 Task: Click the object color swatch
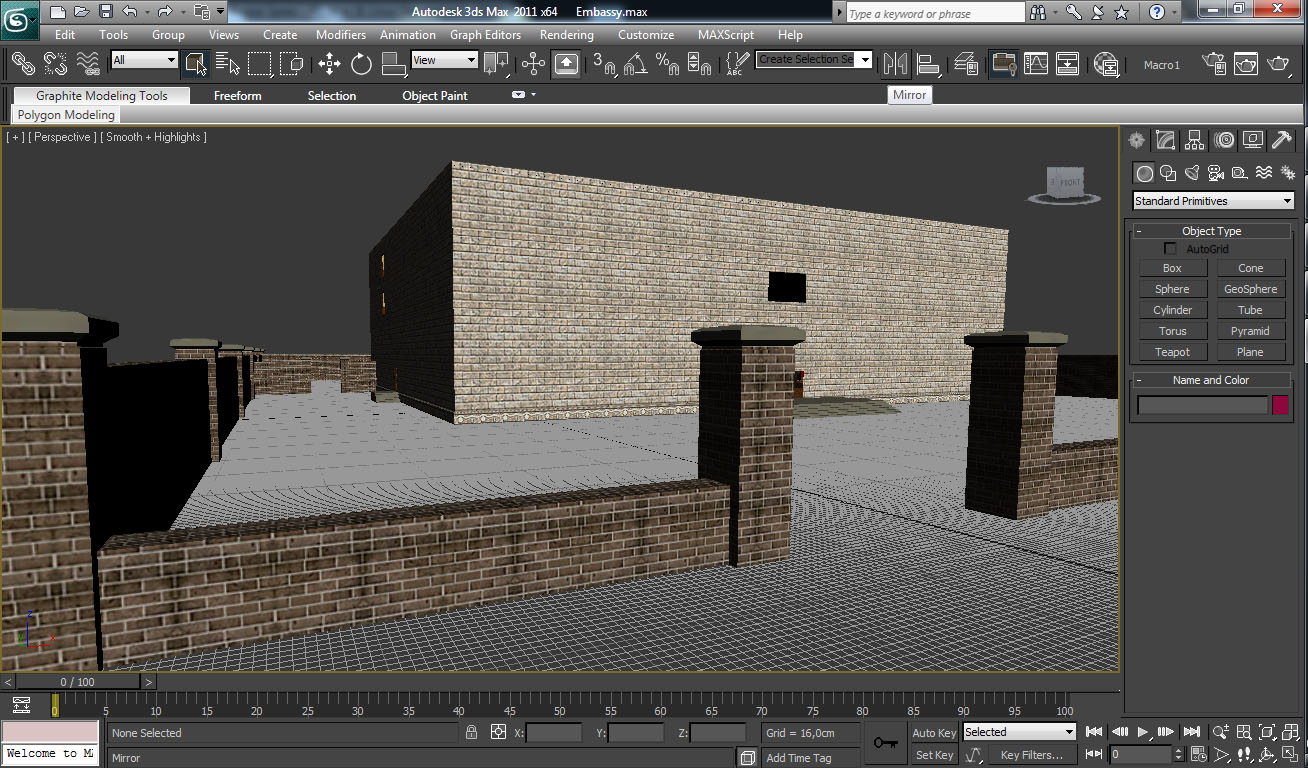coord(1280,405)
